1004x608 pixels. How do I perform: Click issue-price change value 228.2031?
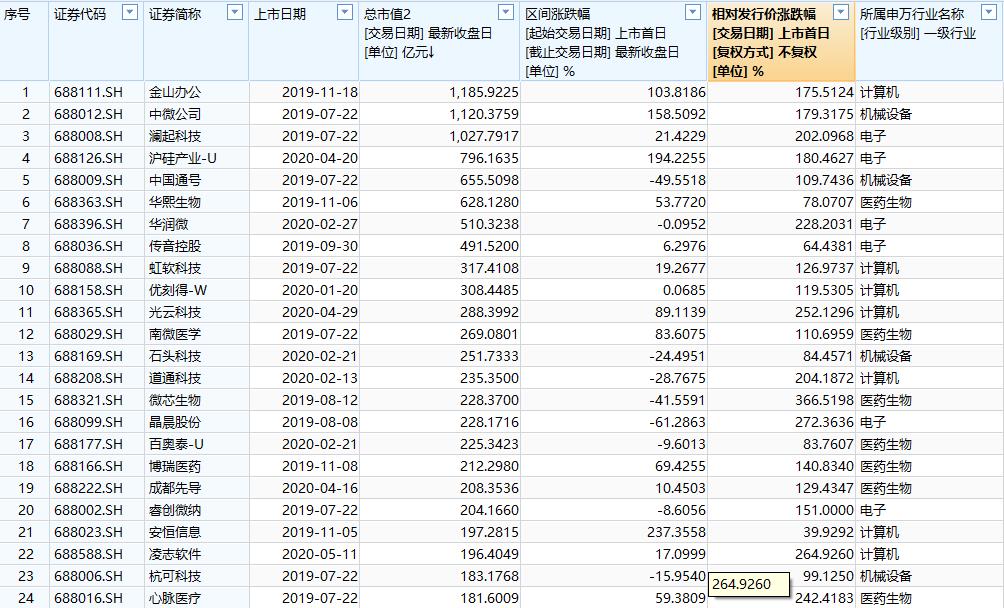[825, 224]
